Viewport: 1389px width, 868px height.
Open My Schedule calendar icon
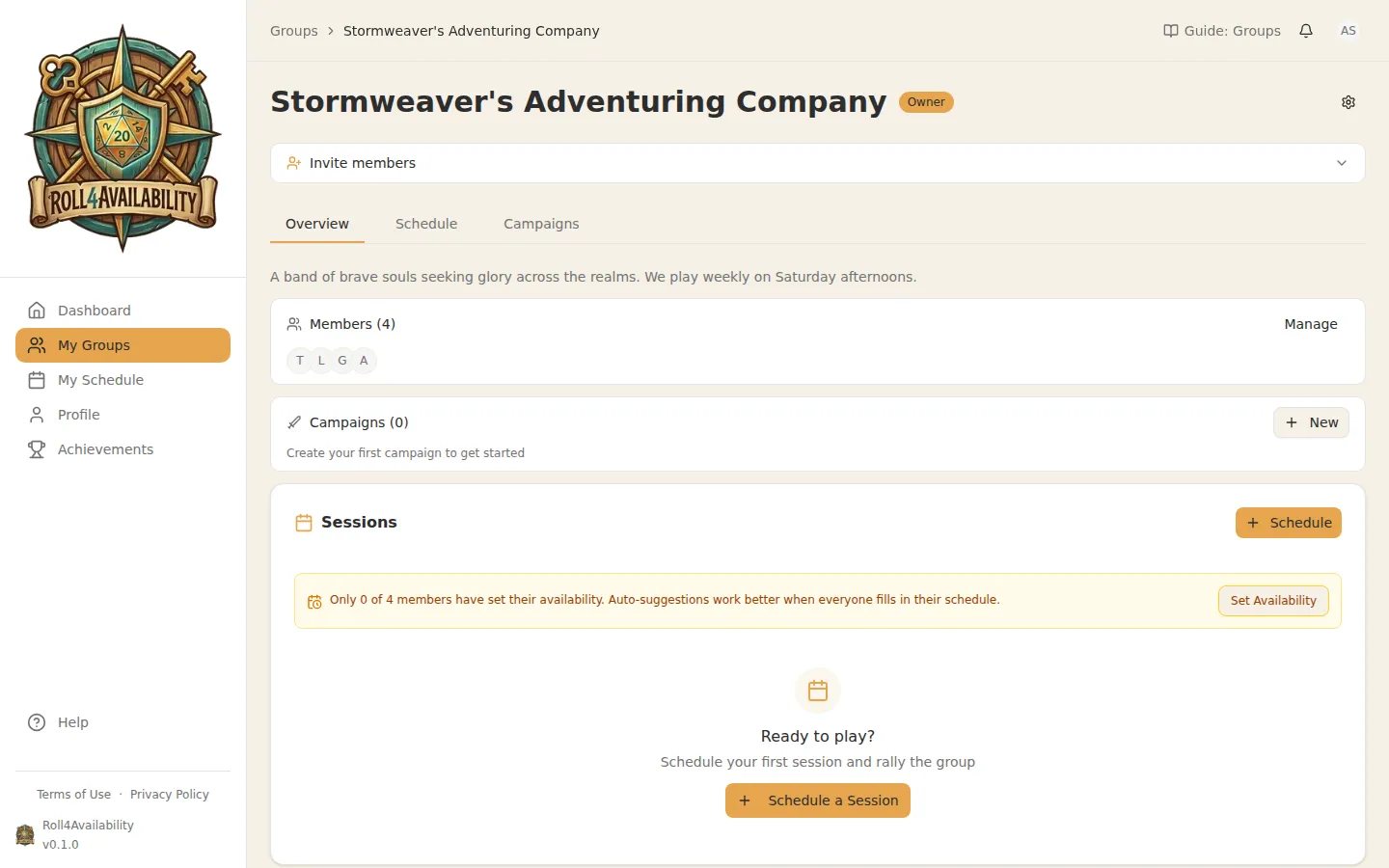(x=37, y=380)
